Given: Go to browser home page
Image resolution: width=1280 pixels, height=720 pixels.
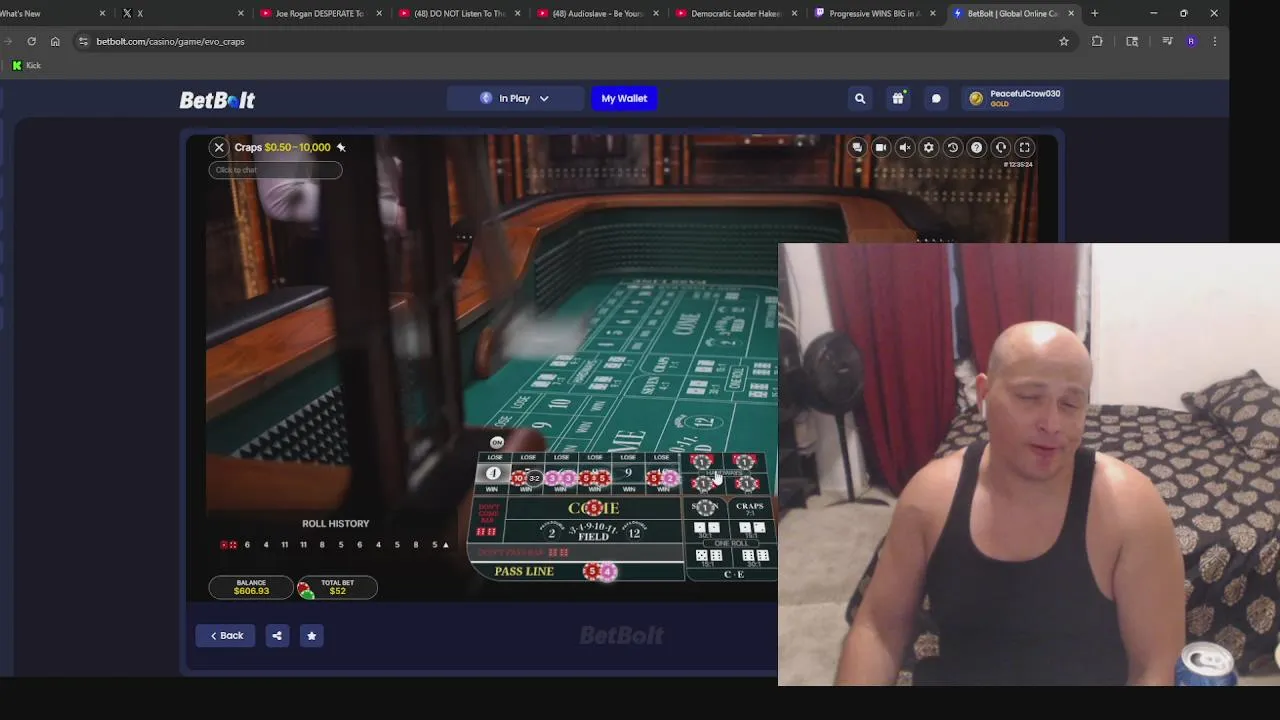Looking at the screenshot, I should (55, 41).
